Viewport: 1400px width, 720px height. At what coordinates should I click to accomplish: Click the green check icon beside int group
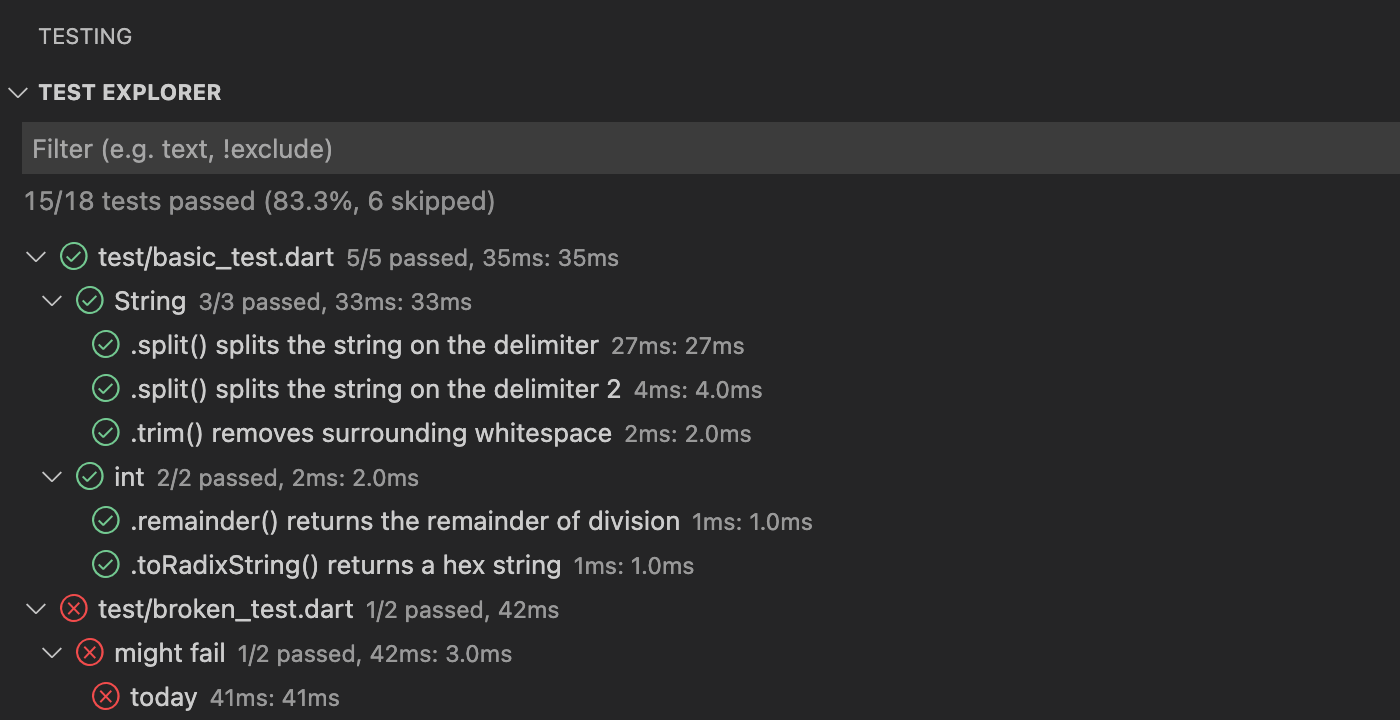tap(90, 477)
